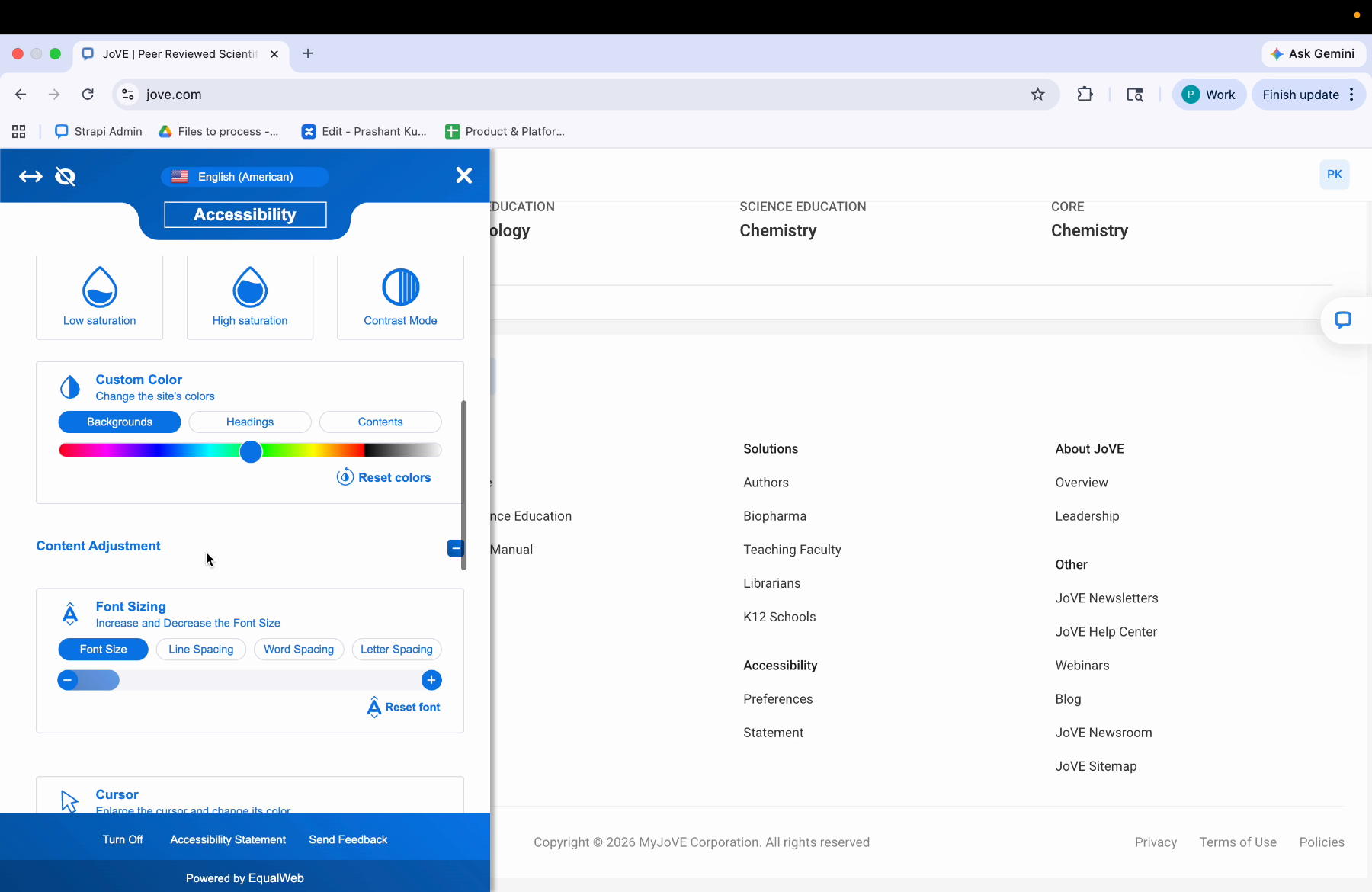Click Finish update button
The width and height of the screenshot is (1372, 892).
point(1308,95)
